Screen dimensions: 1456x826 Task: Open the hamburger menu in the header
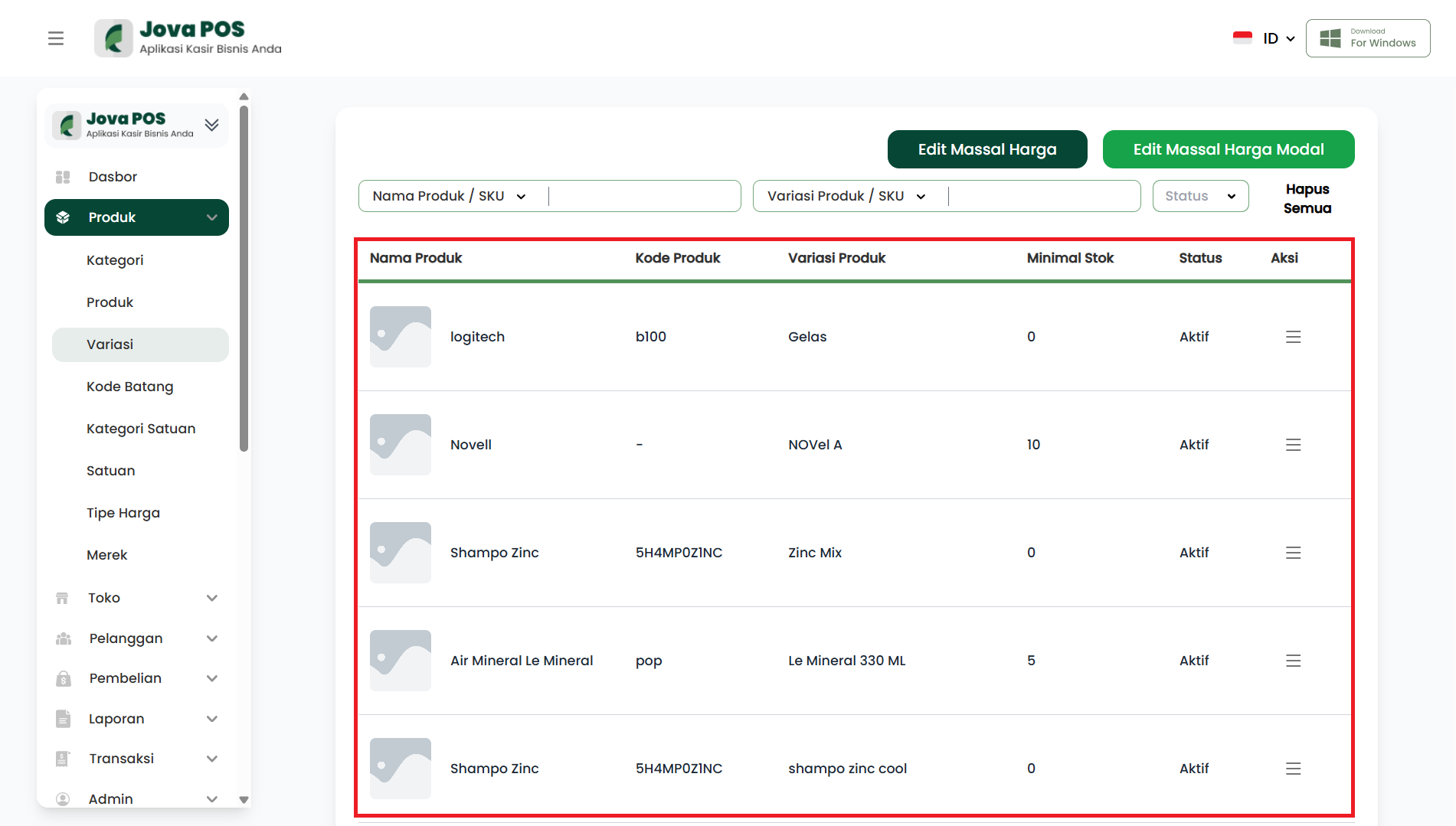click(x=56, y=38)
